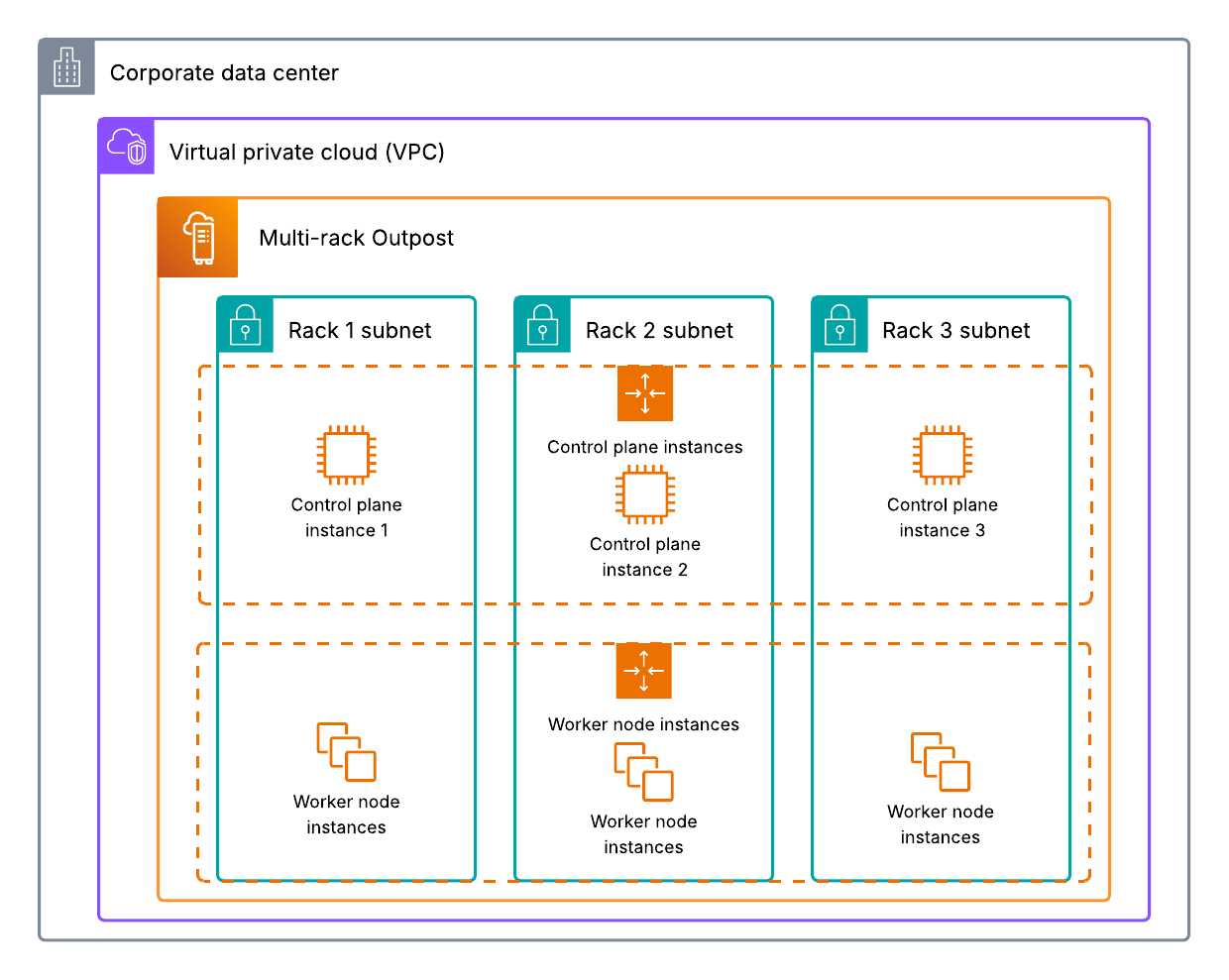Select the Rack 3 subnet header label
The height and width of the screenshot is (980, 1229).
pyautogui.click(x=955, y=330)
